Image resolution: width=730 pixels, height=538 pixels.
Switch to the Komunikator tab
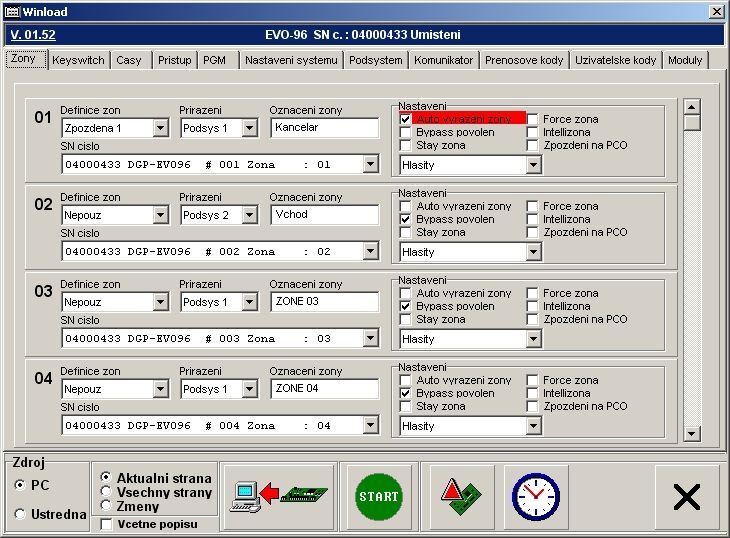point(443,60)
